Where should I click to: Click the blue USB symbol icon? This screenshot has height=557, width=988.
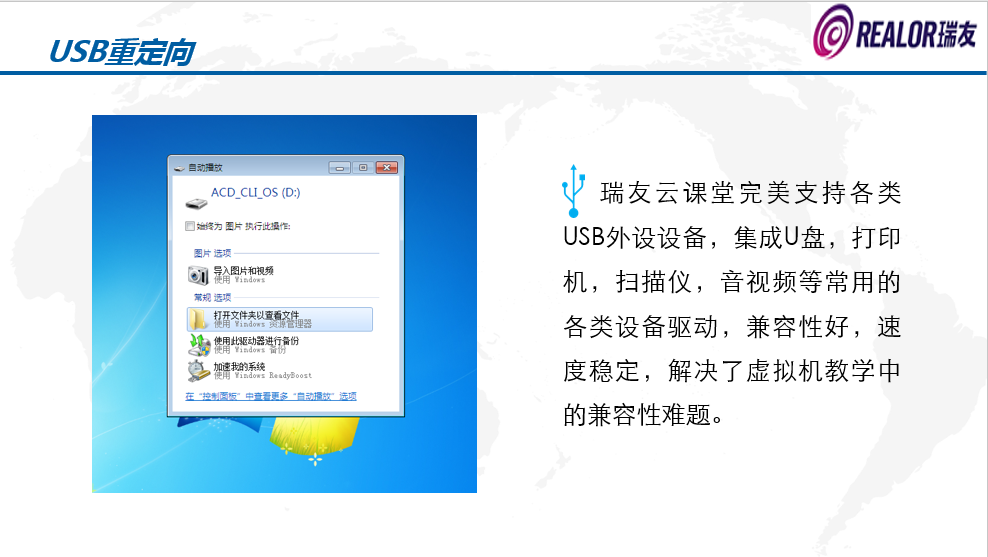coord(573,190)
